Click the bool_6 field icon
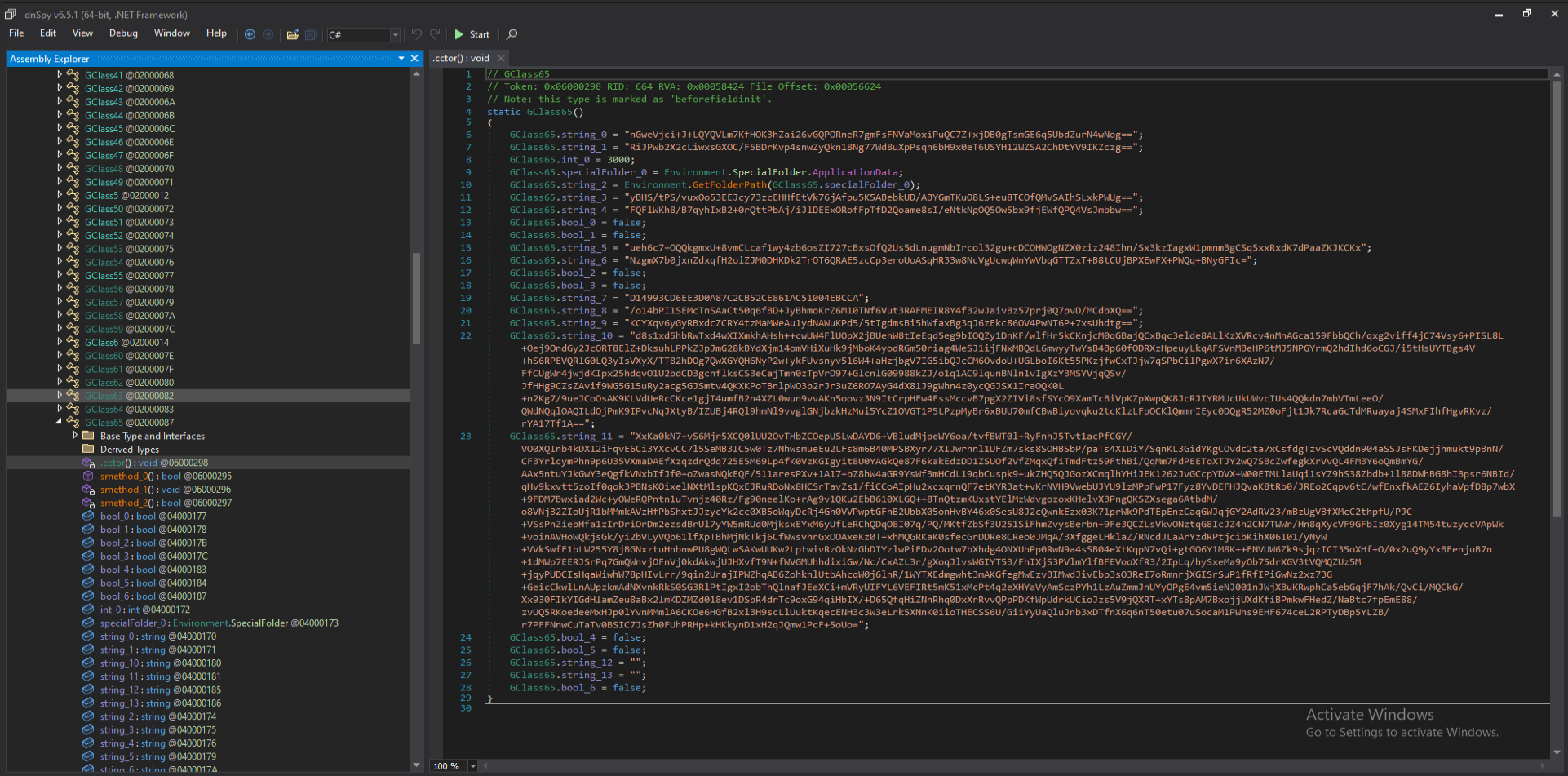 (x=89, y=596)
